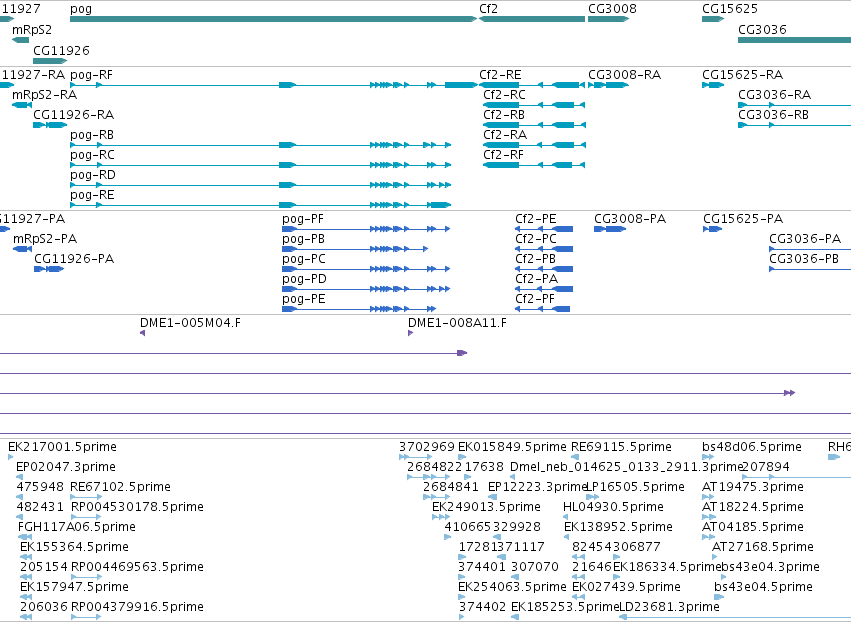Click the pog-PD protein label
The image size is (851, 622).
[x=304, y=279]
